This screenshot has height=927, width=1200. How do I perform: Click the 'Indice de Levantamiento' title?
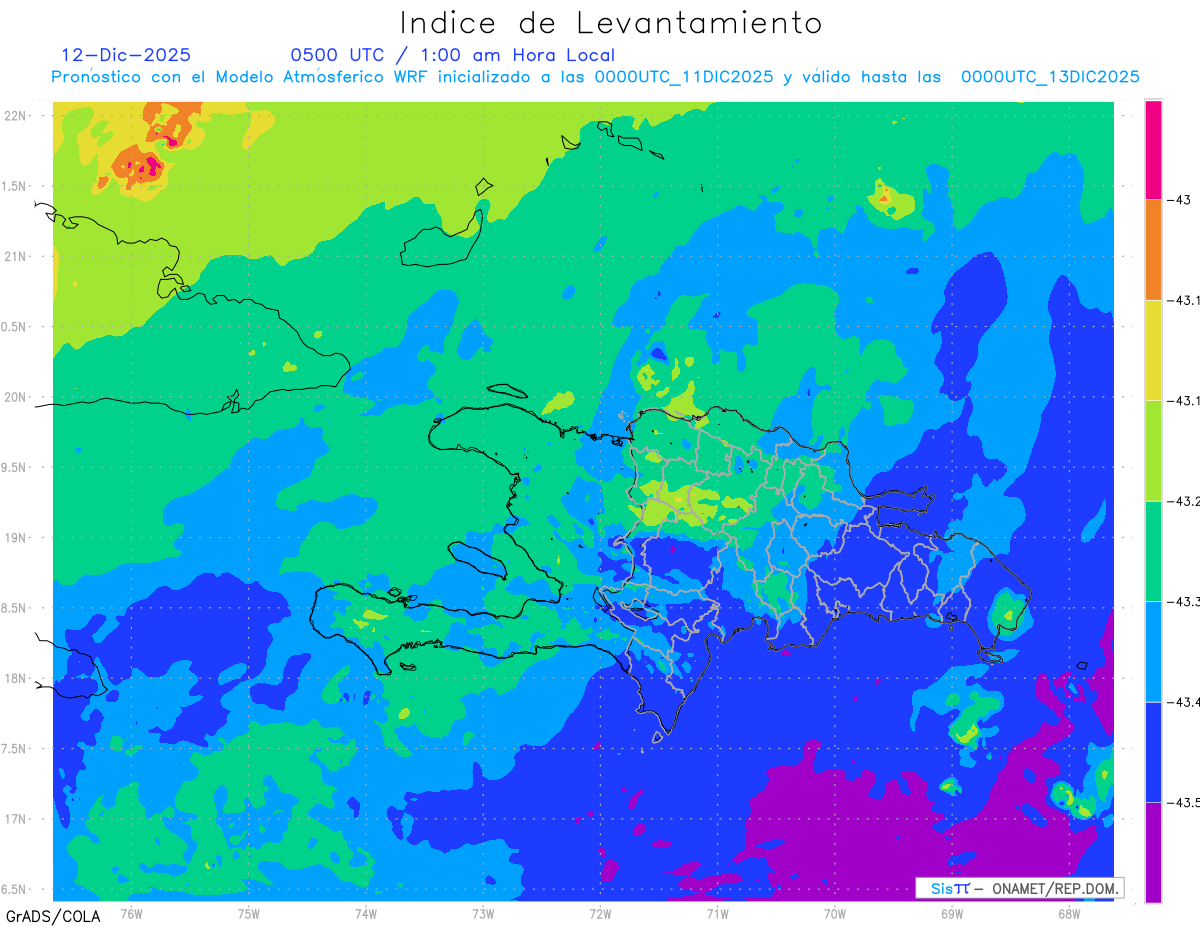point(611,22)
